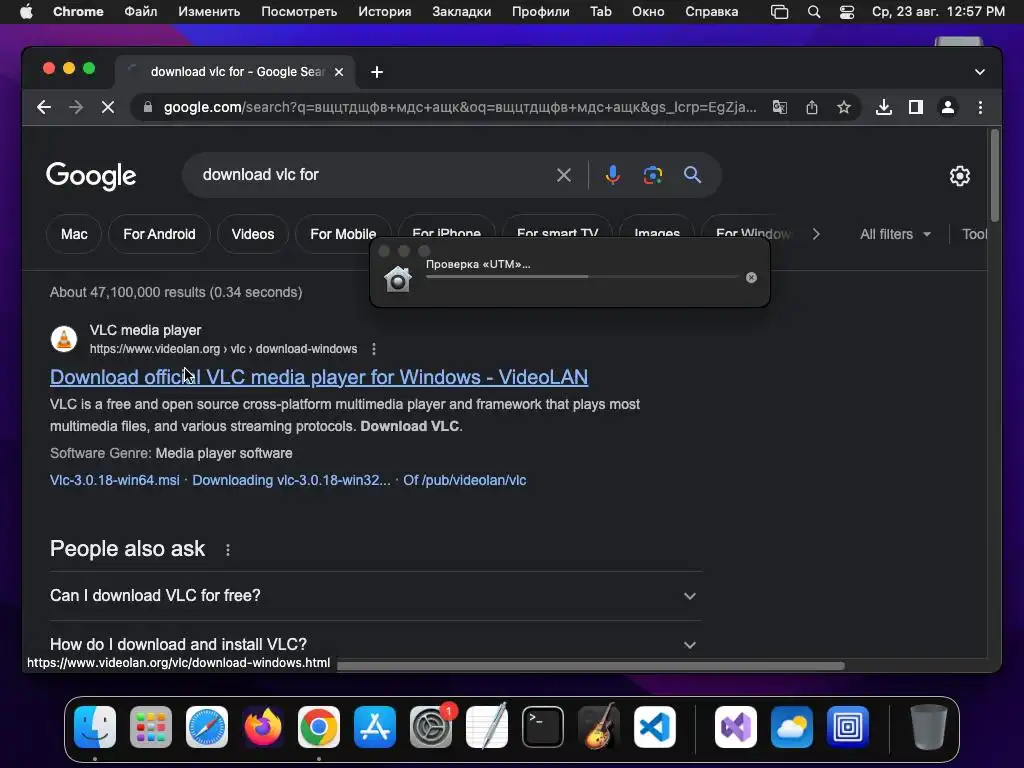The height and width of the screenshot is (768, 1024).
Task: Open the История menu
Action: point(385,12)
